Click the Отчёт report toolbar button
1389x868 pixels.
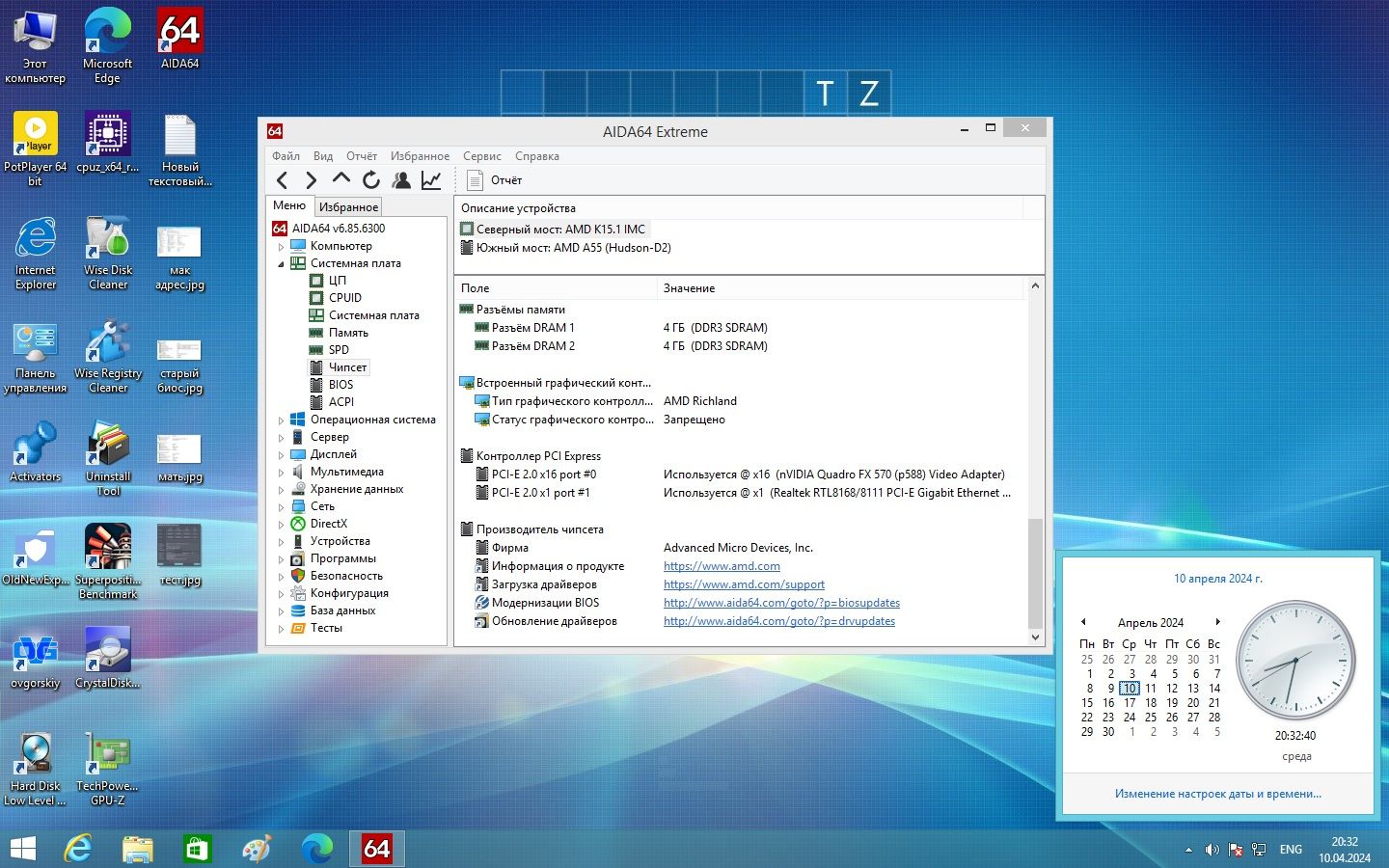tap(494, 180)
